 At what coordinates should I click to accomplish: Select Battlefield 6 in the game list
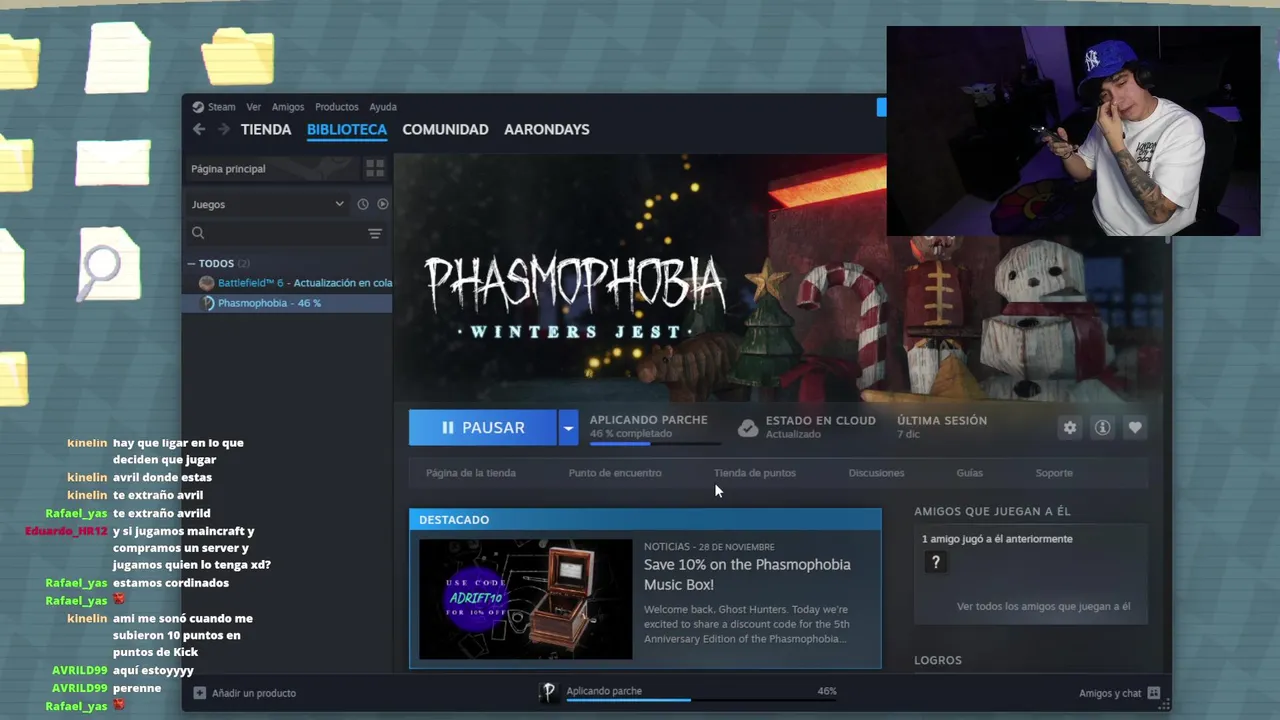click(288, 283)
